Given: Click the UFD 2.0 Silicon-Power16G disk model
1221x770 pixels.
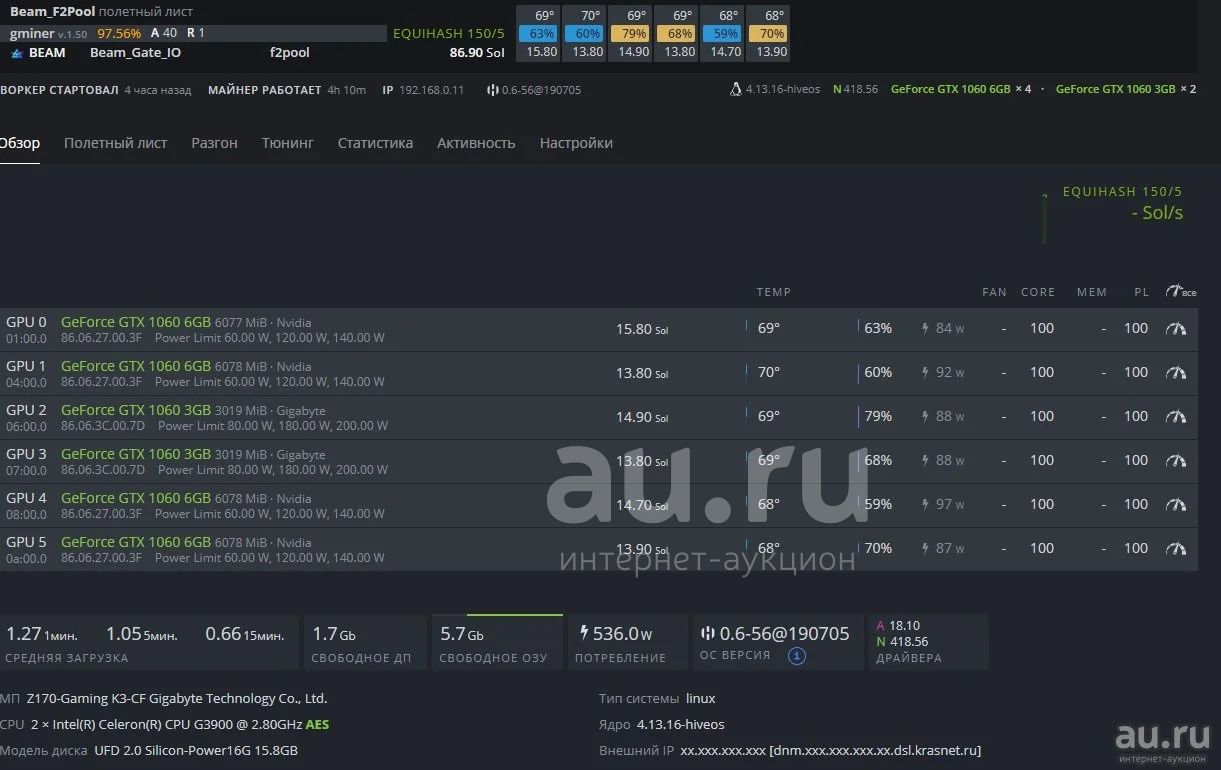Looking at the screenshot, I should tap(196, 750).
